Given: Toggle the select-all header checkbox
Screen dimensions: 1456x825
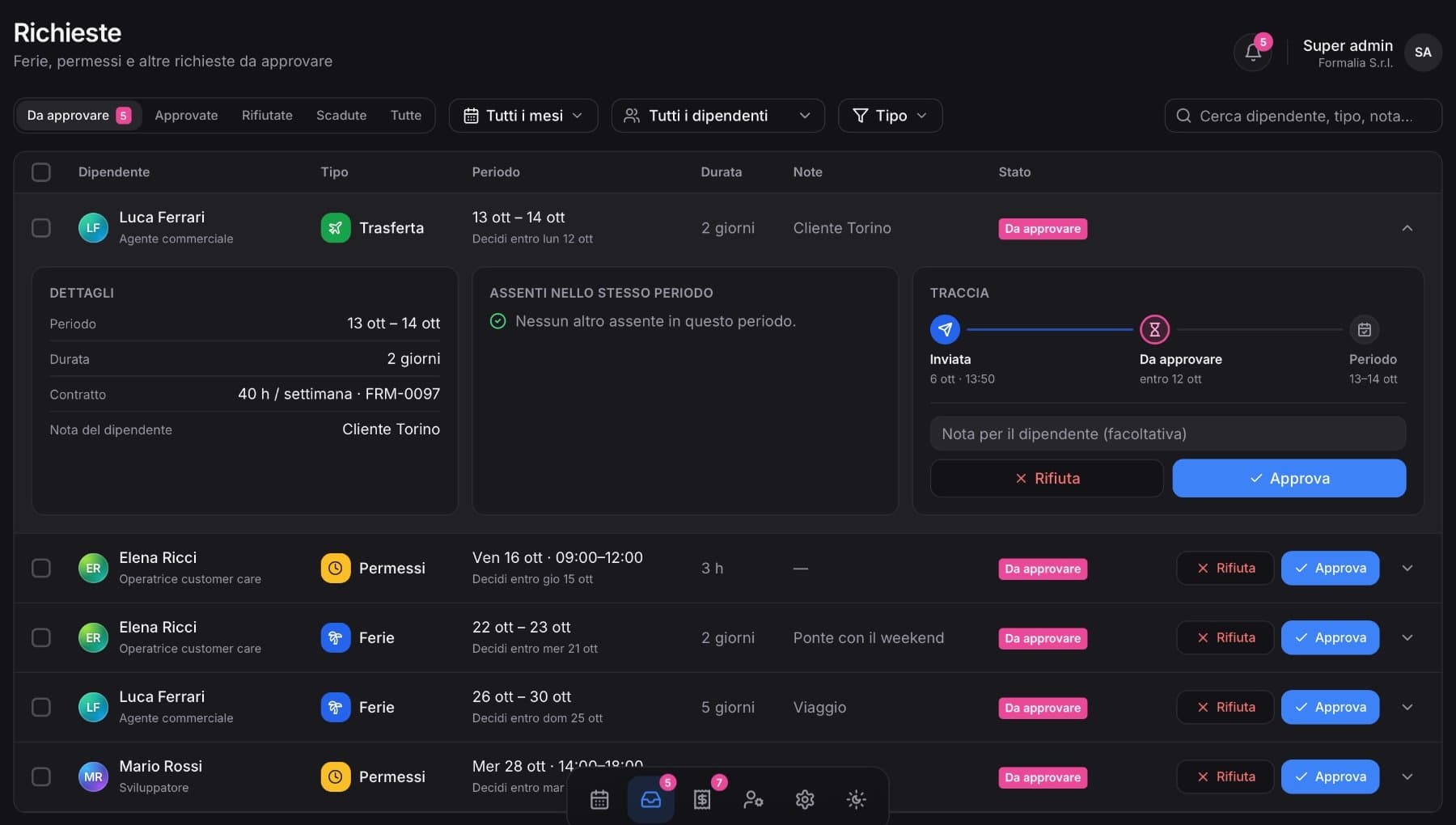Looking at the screenshot, I should coord(41,172).
